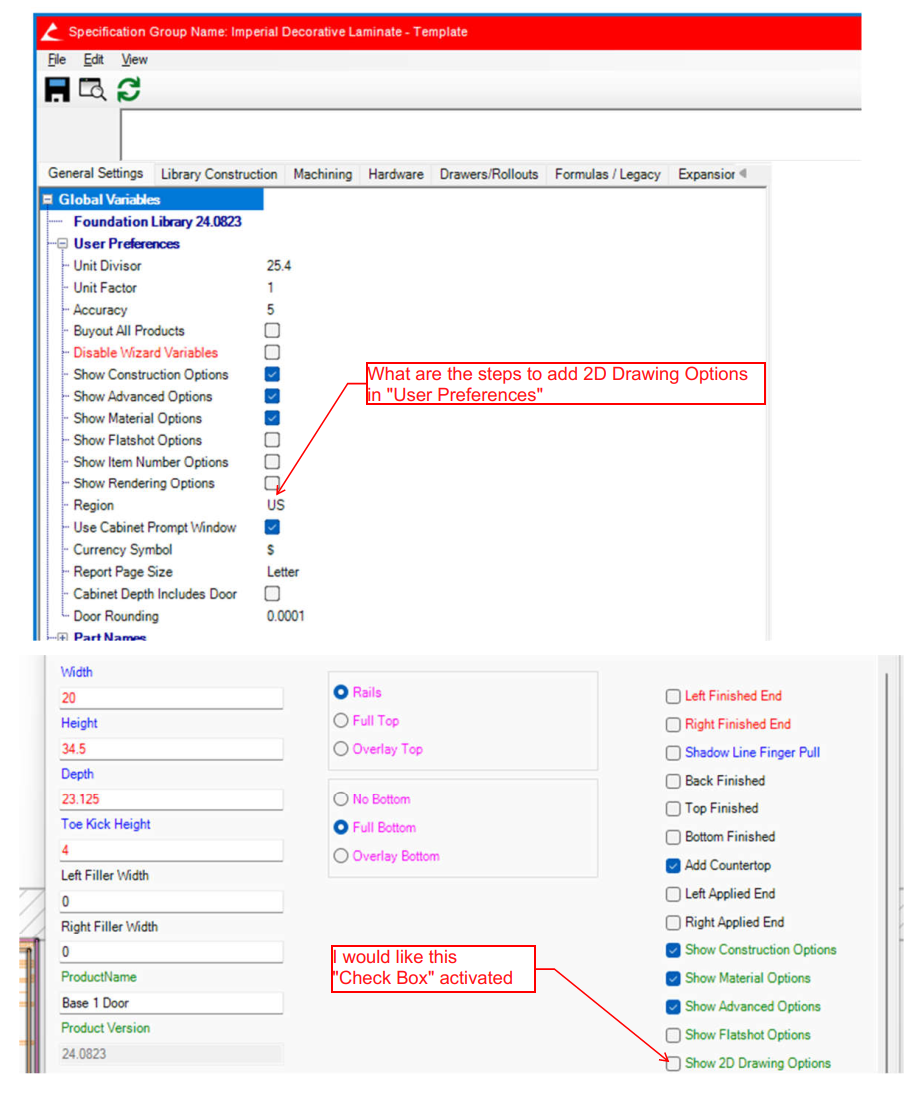Click the Door Rounding value 0.0001
920x1118 pixels.
coord(285,616)
